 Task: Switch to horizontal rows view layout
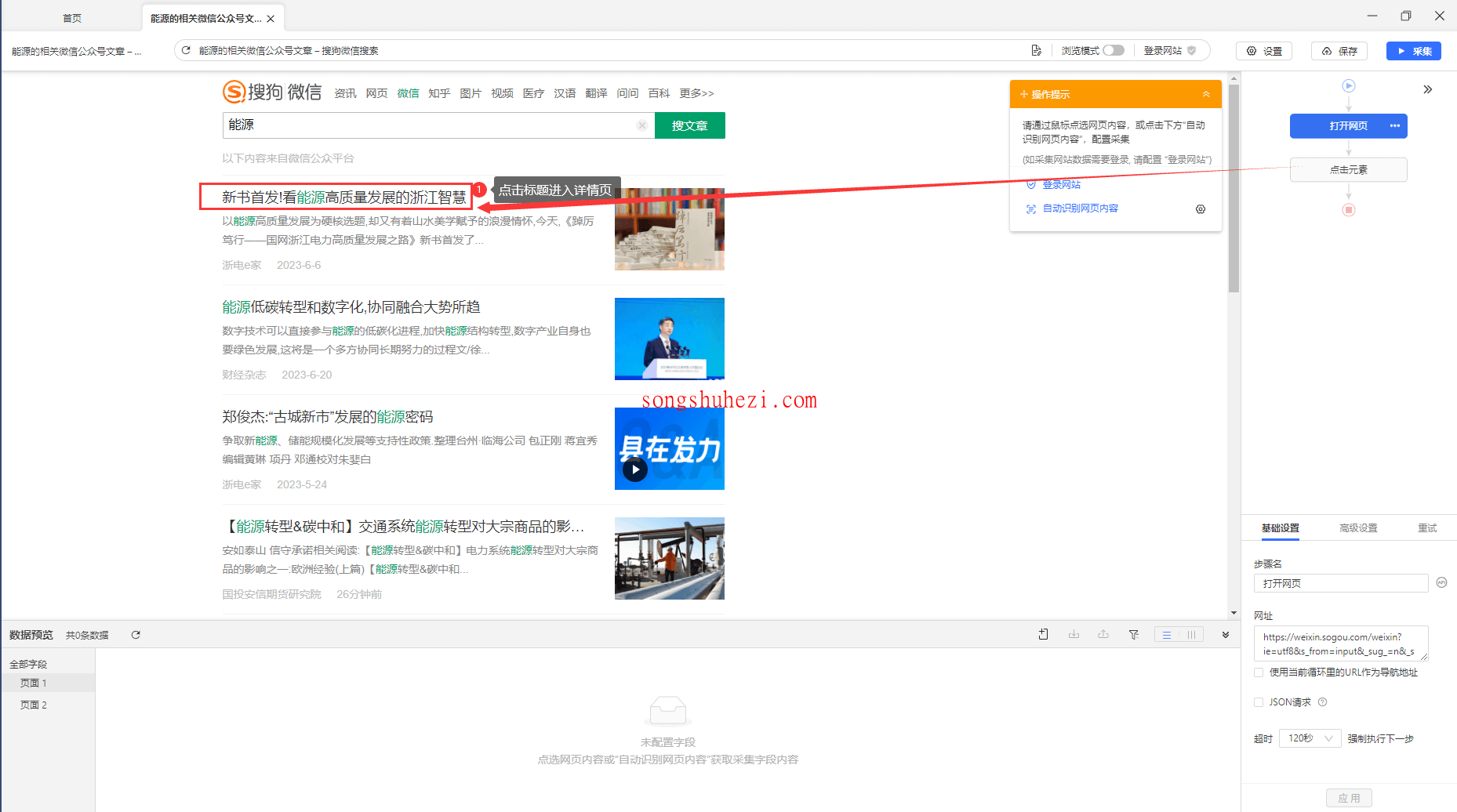pyautogui.click(x=1167, y=635)
